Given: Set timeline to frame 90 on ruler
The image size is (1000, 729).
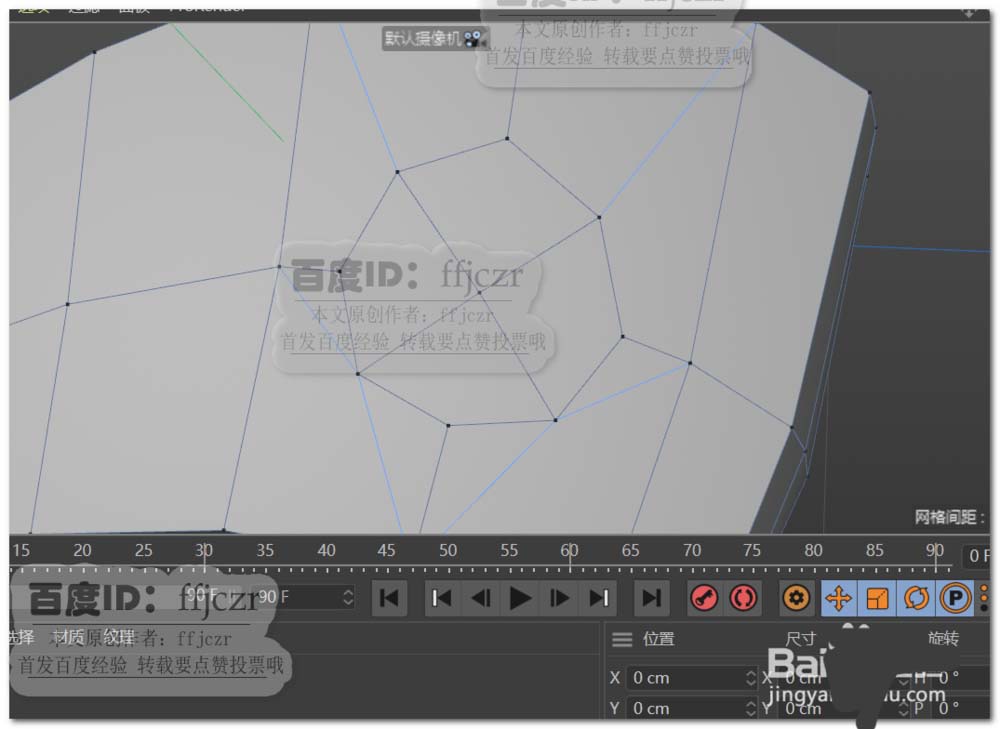Looking at the screenshot, I should click(935, 550).
